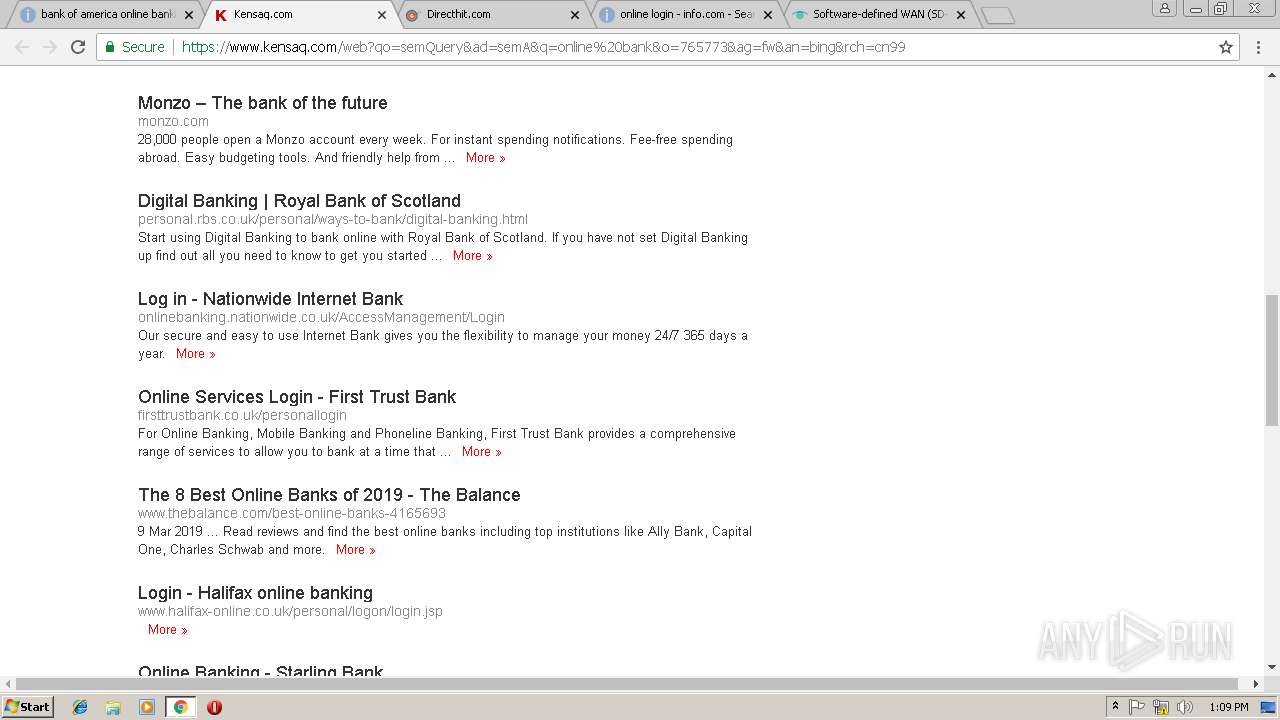Select the Kensaq.com tab

tap(298, 15)
